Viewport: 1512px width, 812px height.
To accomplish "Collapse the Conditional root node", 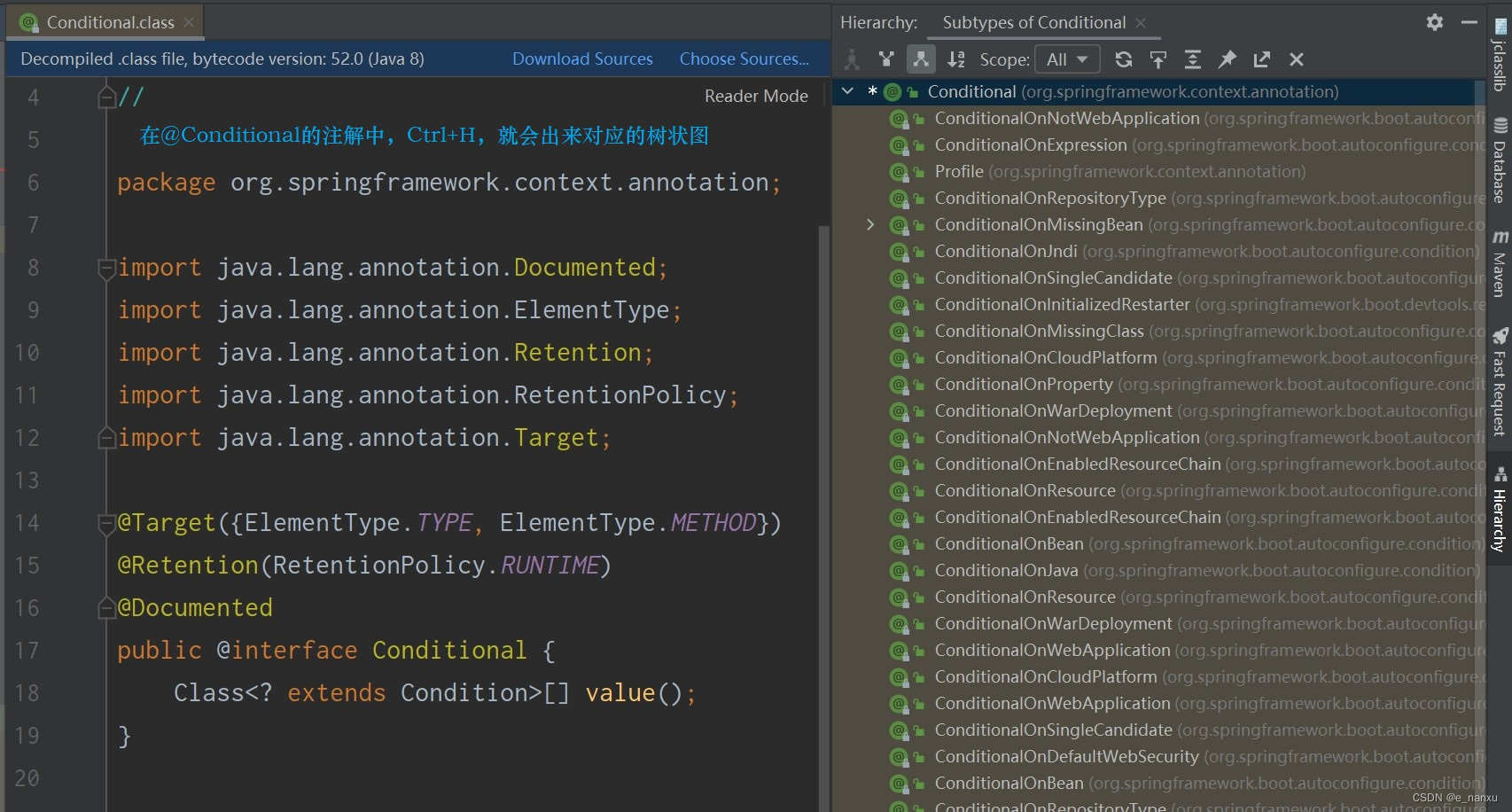I will point(848,91).
